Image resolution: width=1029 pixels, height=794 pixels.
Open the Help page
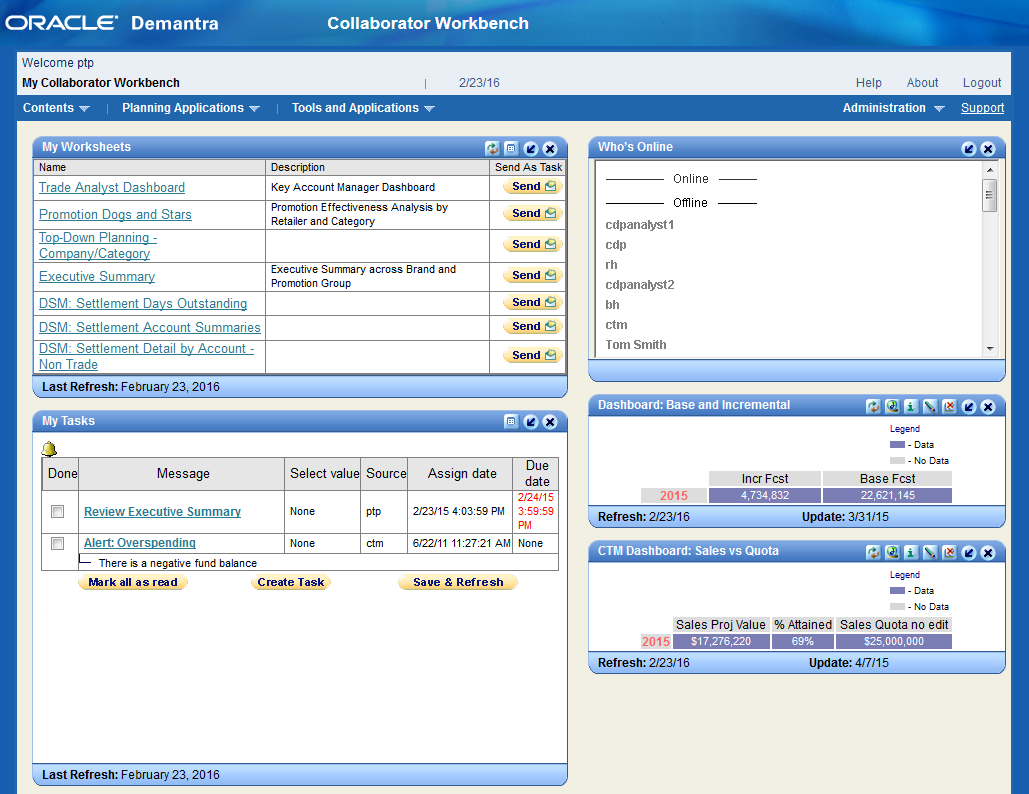[x=868, y=83]
